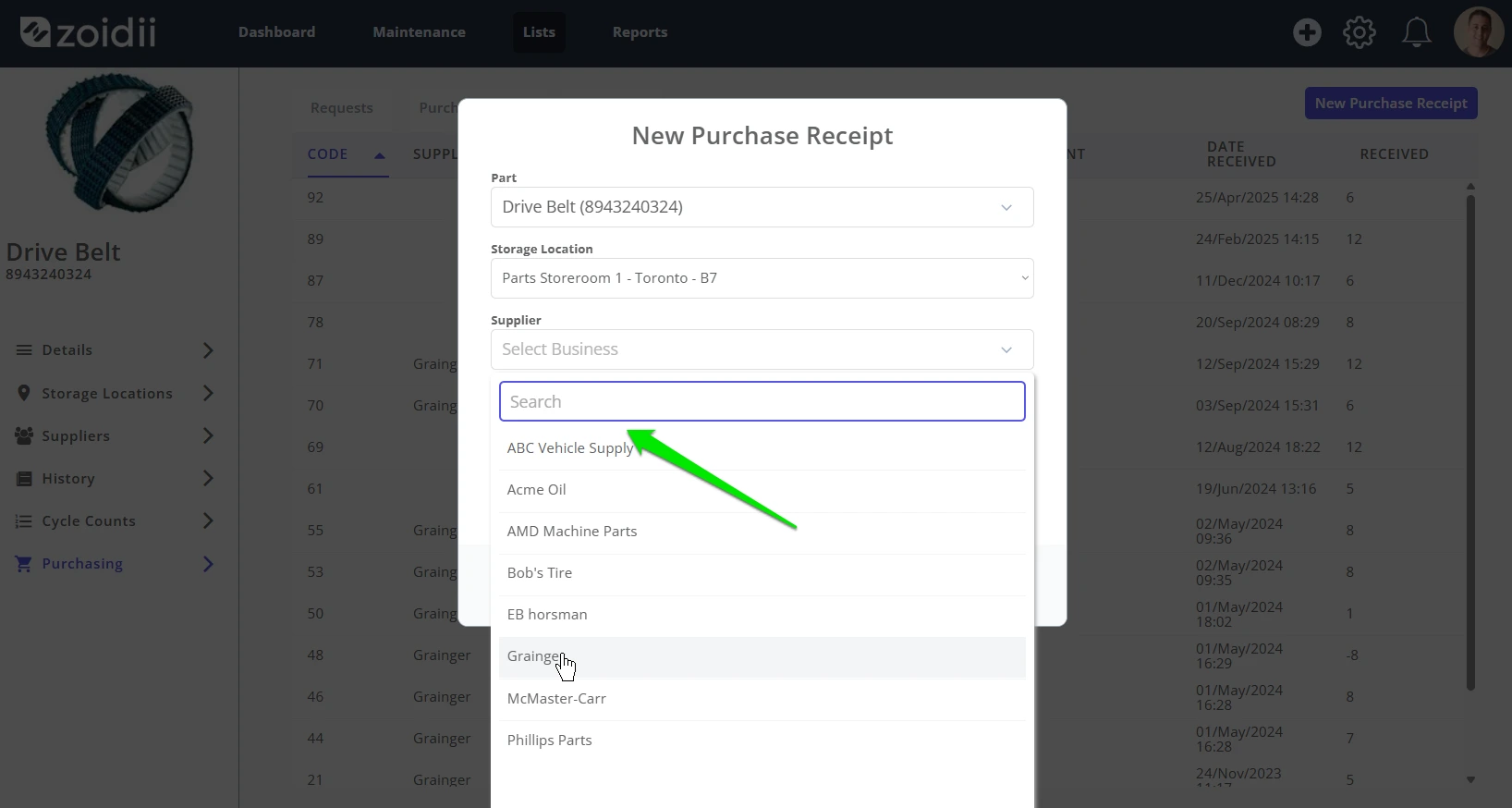Select ABC Vehicle Supply supplier
This screenshot has height=808, width=1512.
click(x=762, y=448)
